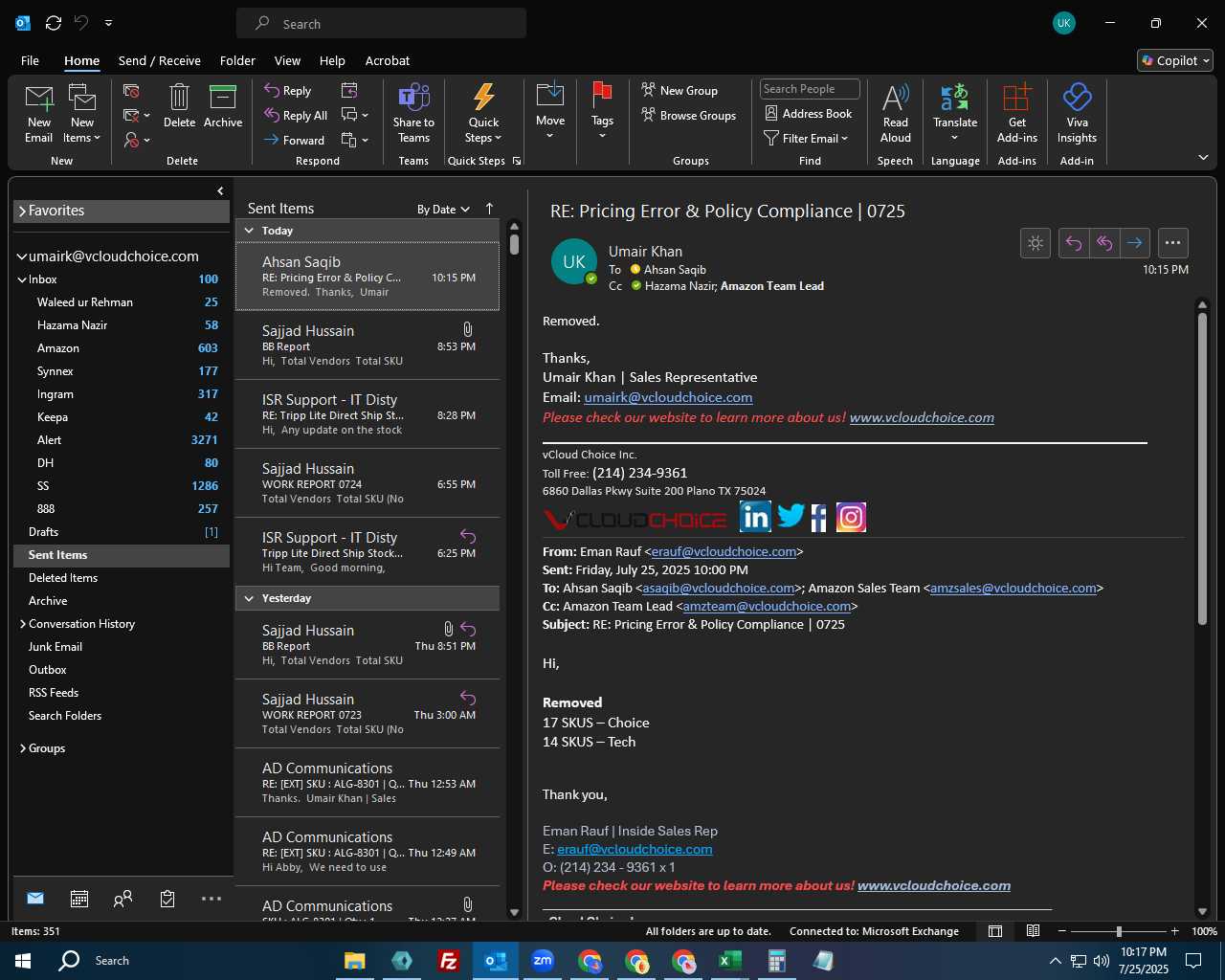This screenshot has height=980, width=1225.
Task: Expand the Favorites section
Action: [x=23, y=211]
